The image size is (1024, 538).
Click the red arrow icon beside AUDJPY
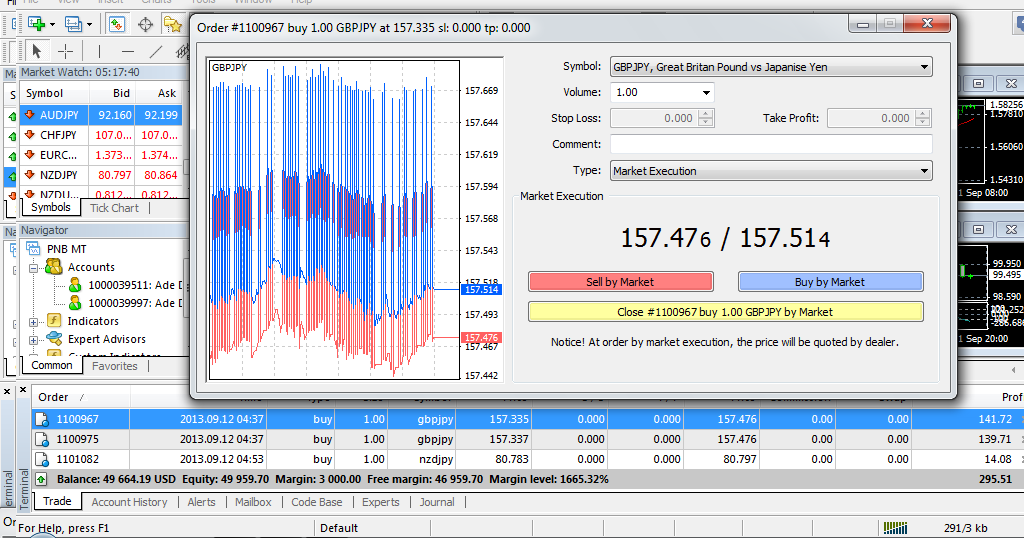[29, 114]
